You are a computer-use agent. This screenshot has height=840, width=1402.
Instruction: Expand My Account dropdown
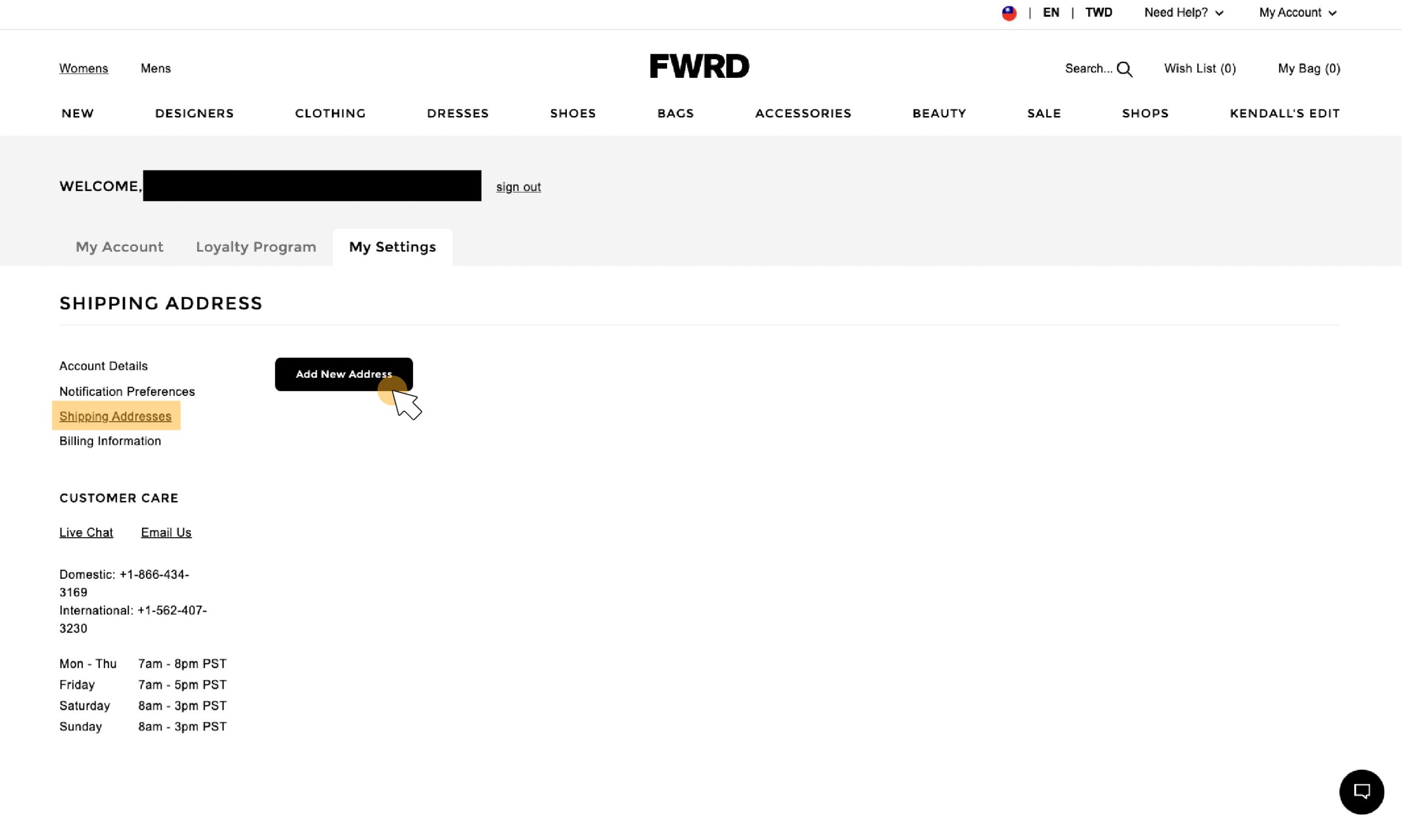(1298, 12)
